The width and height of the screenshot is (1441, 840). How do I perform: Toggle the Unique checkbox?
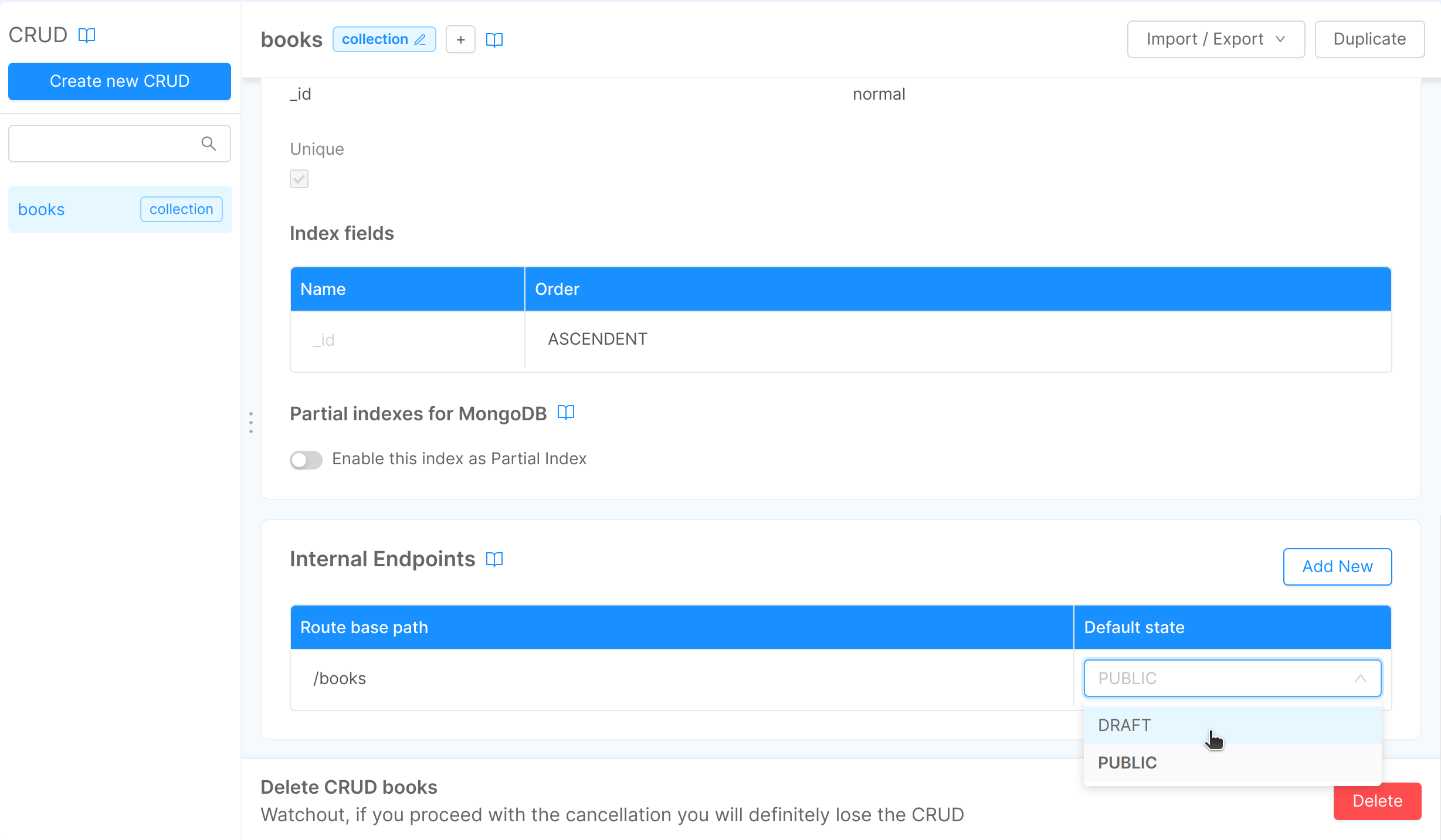click(x=299, y=179)
